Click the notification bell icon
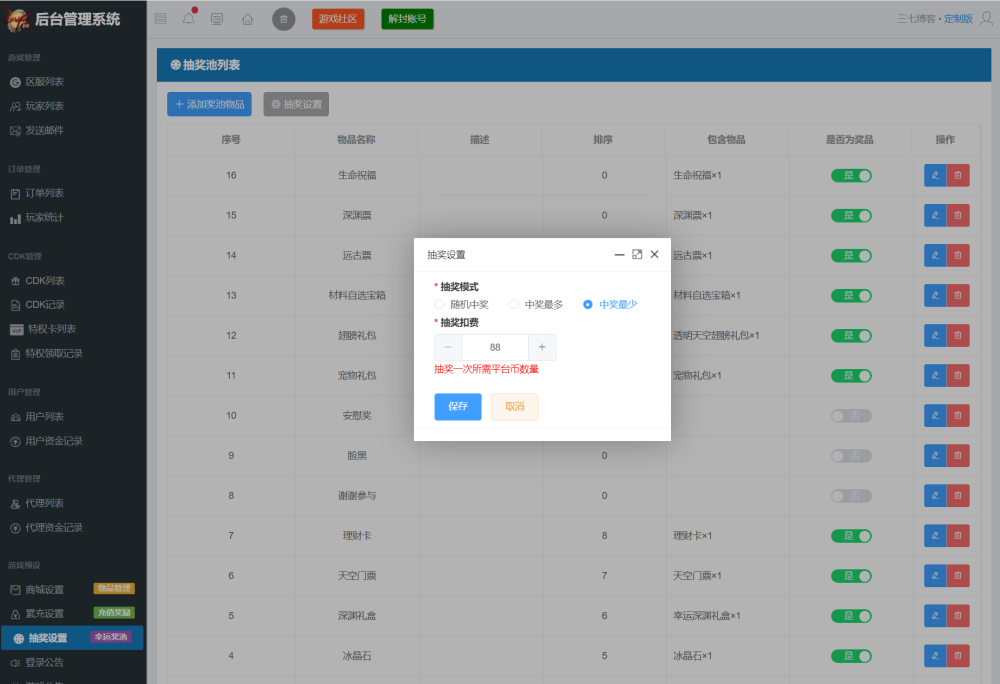Screen dimensions: 1000x684 [189, 19]
